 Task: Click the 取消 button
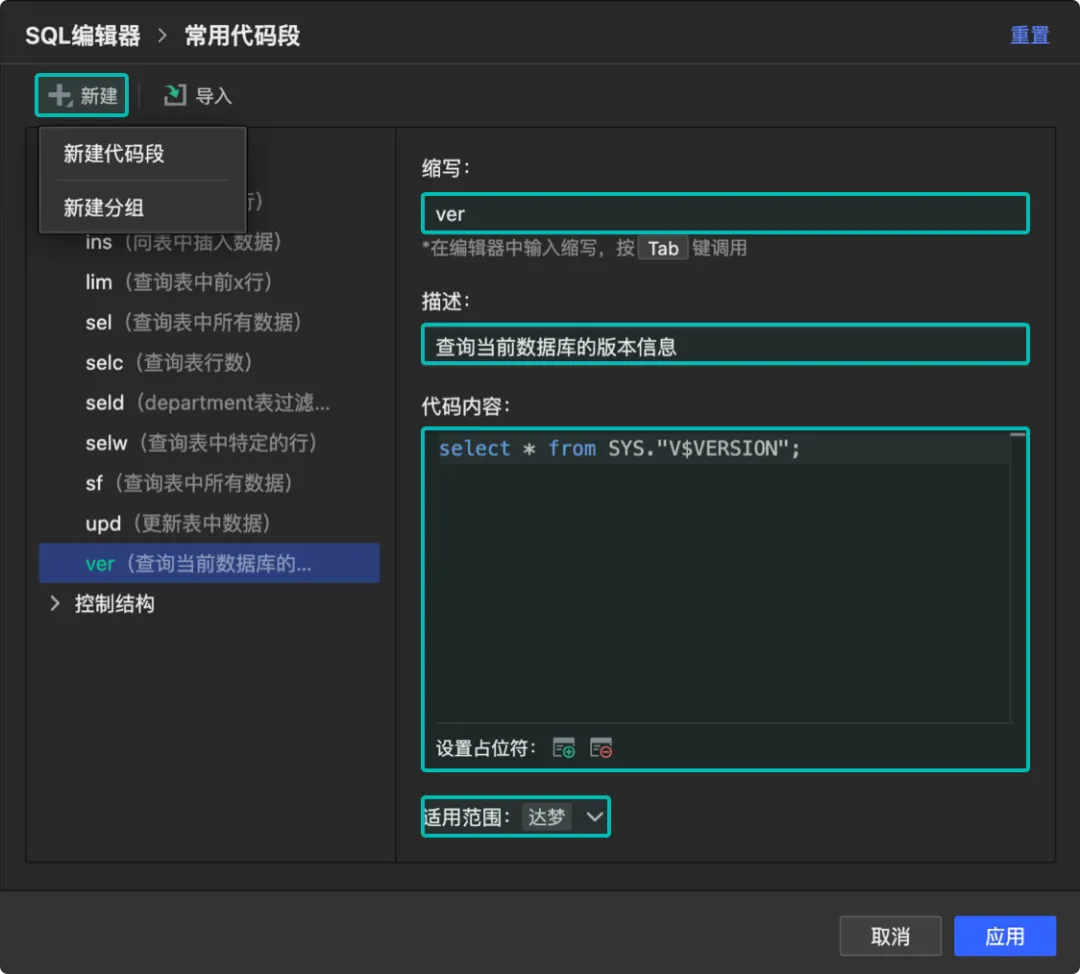point(890,936)
